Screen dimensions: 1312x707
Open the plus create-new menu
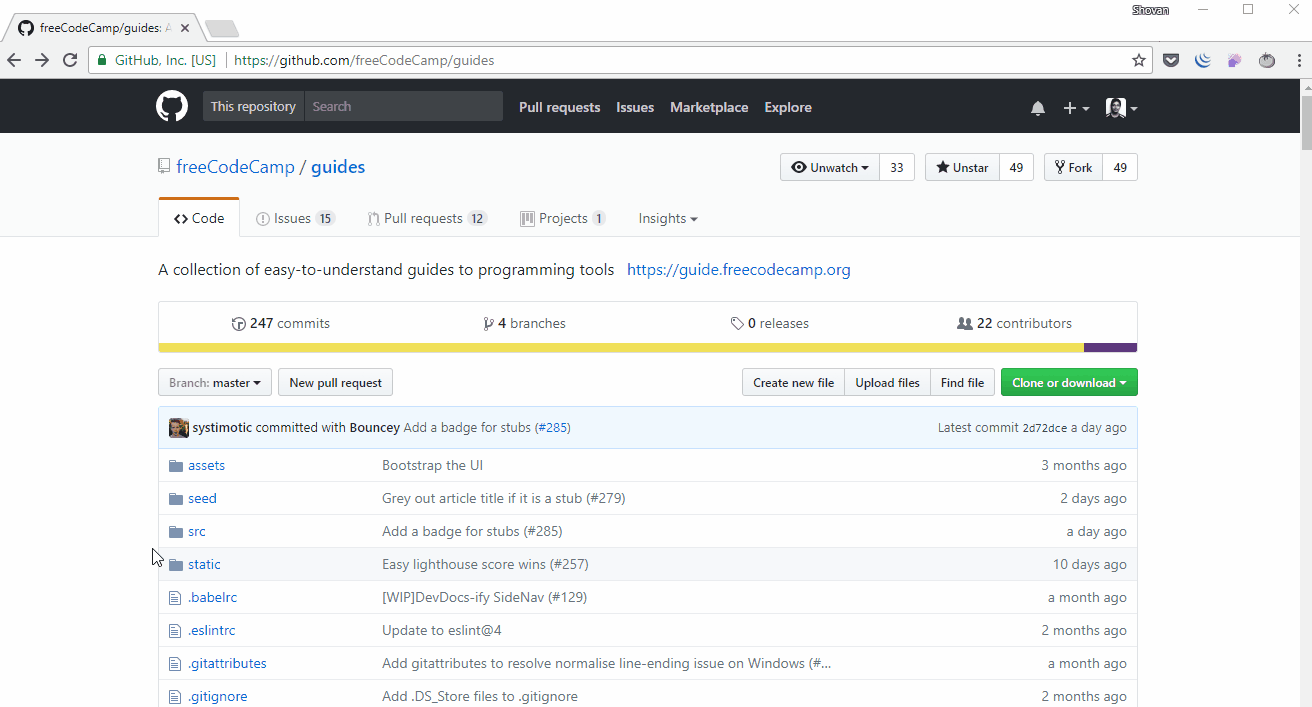[1076, 108]
